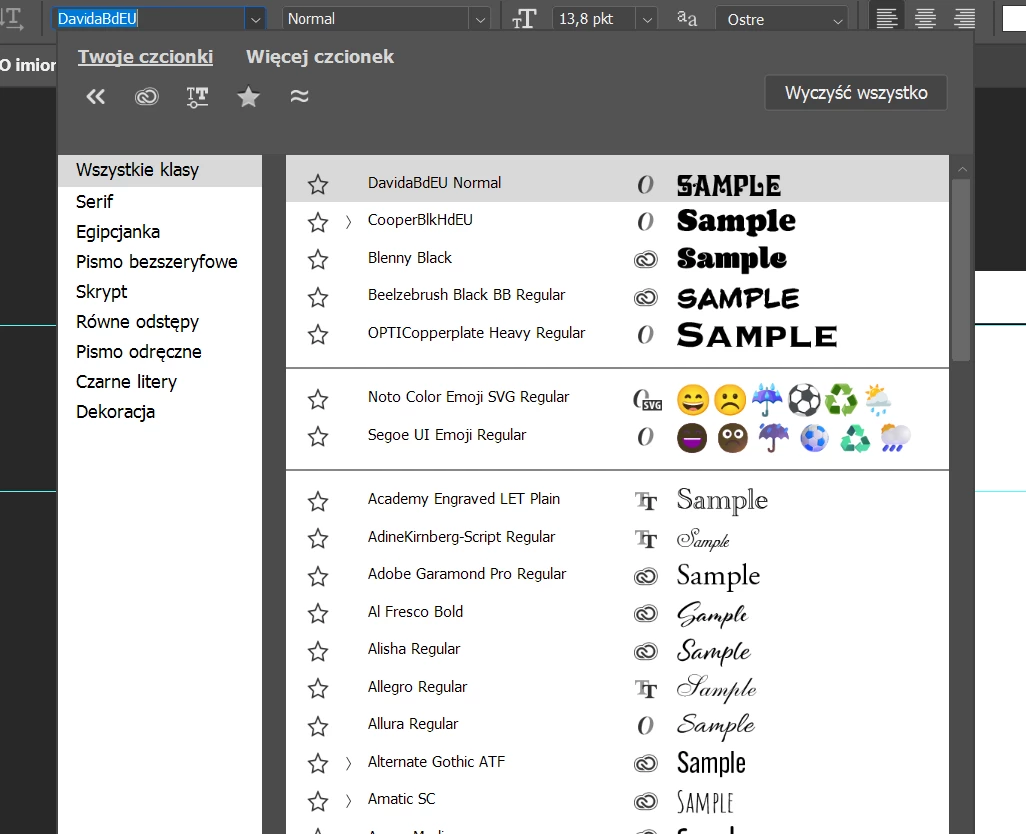Star Noto Color Emoji SVG Regular
The width and height of the screenshot is (1026, 834).
point(318,399)
